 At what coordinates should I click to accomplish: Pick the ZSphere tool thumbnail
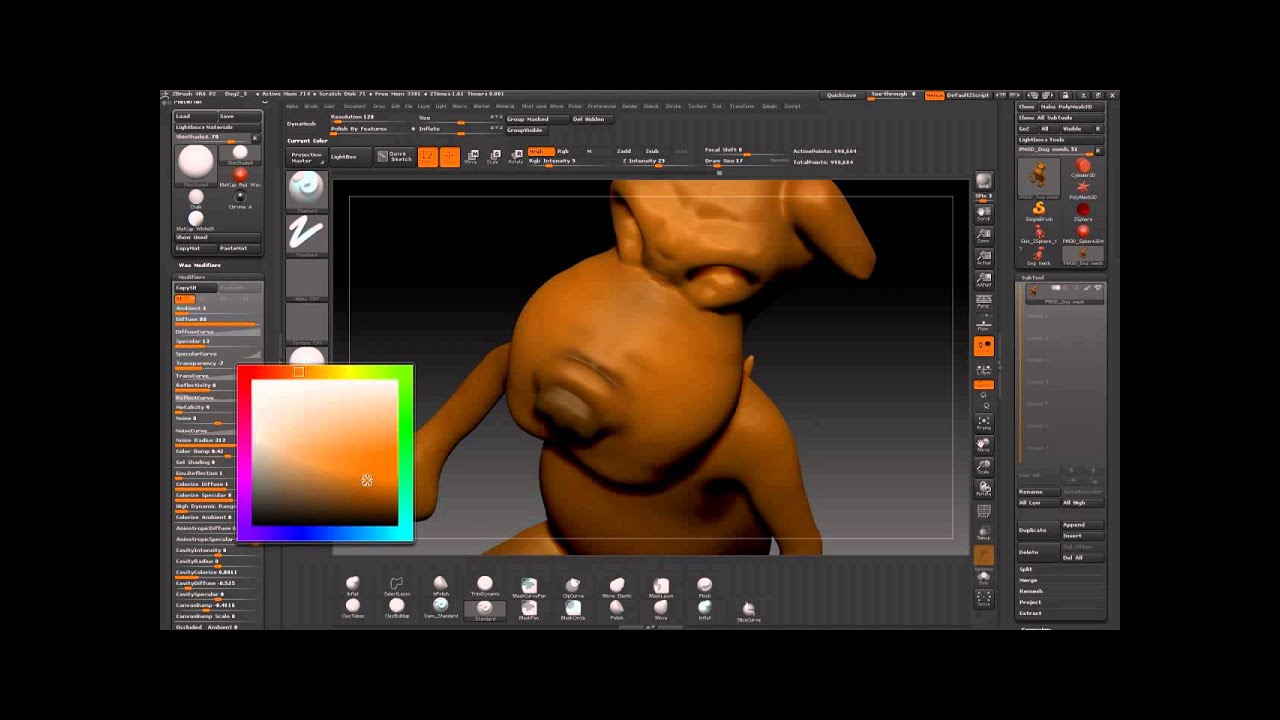tap(1083, 212)
